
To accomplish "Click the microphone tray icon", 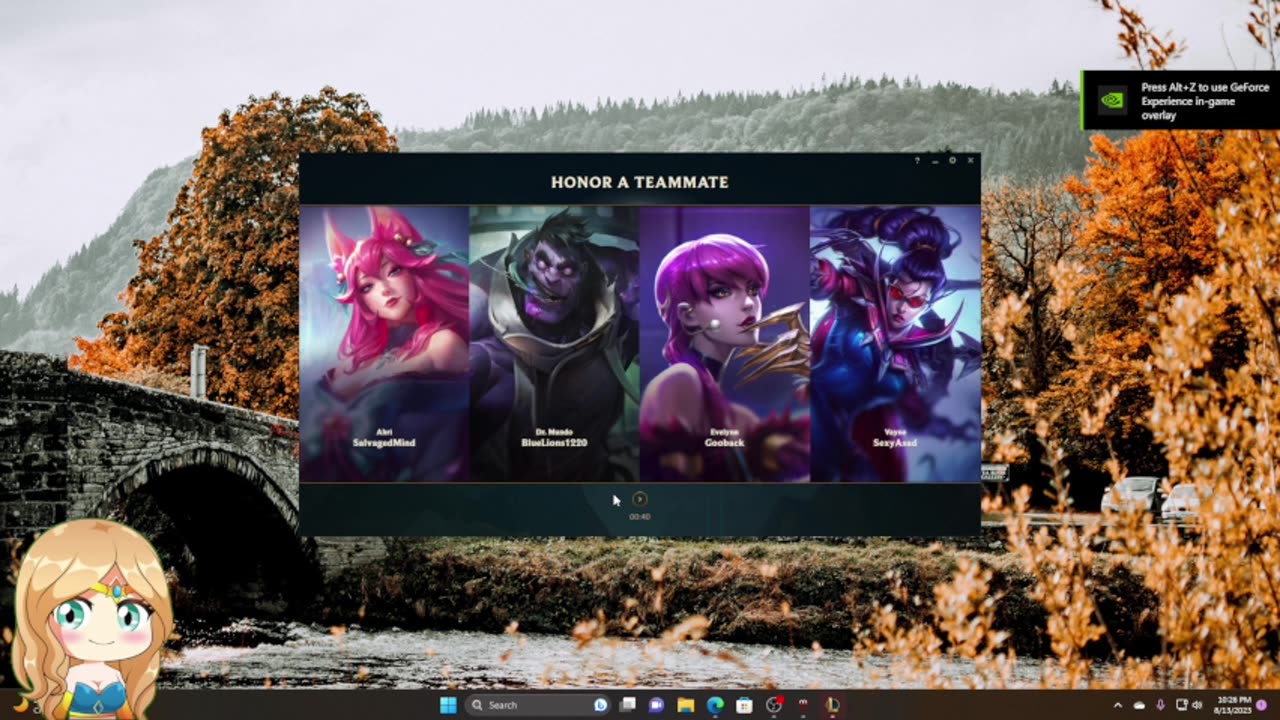I will pyautogui.click(x=1161, y=705).
